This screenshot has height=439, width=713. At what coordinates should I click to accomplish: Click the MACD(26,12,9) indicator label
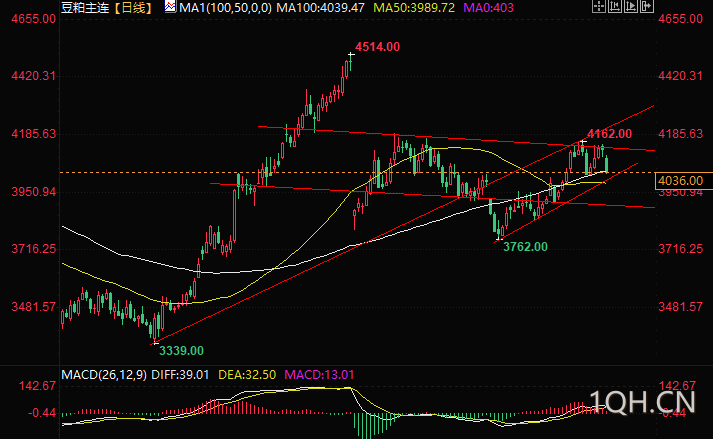coord(104,375)
